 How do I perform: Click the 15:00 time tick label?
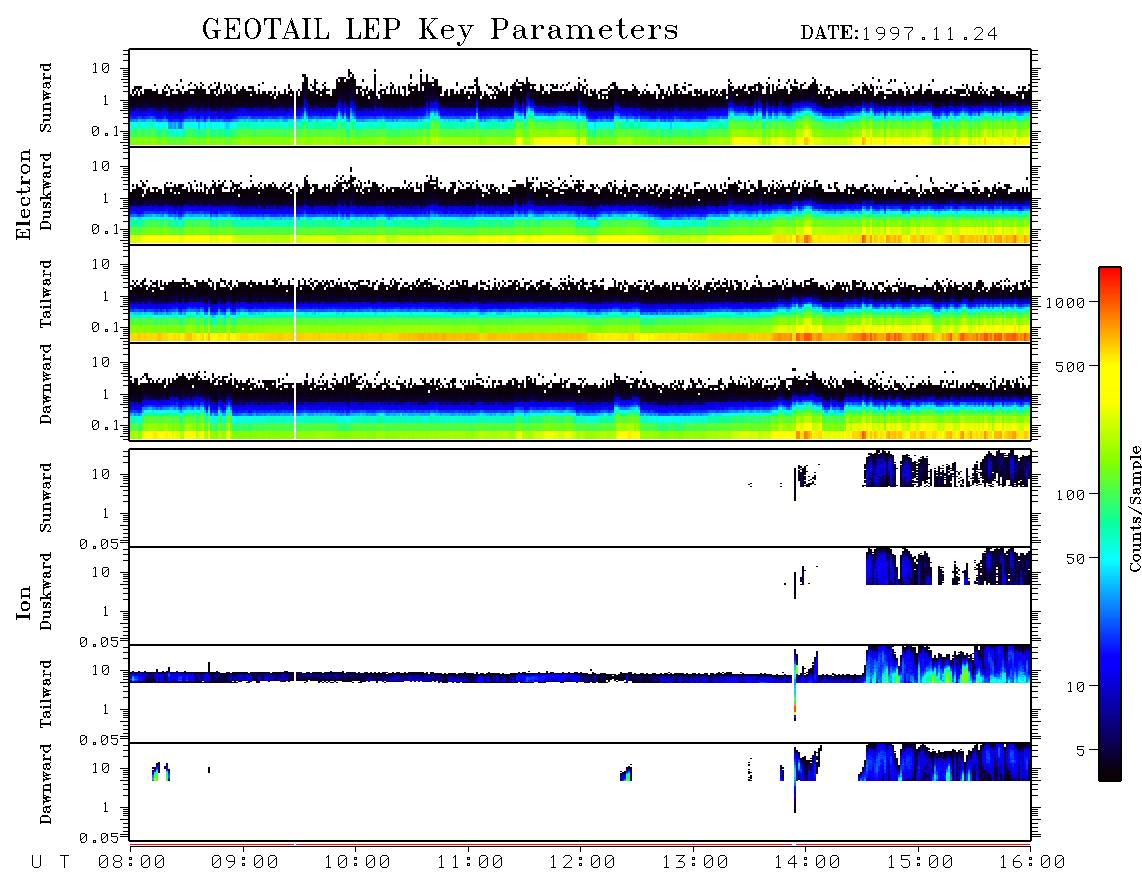pyautogui.click(x=920, y=863)
